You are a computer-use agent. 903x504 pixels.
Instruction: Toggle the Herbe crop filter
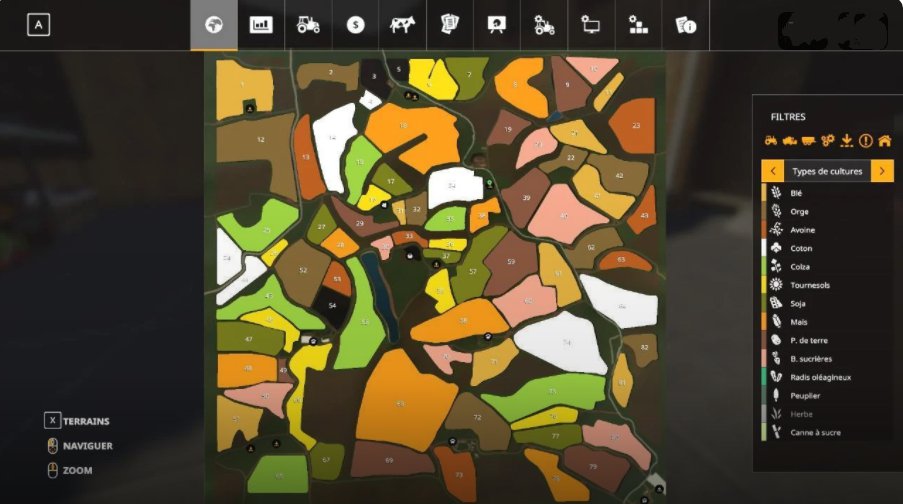pyautogui.click(x=802, y=414)
